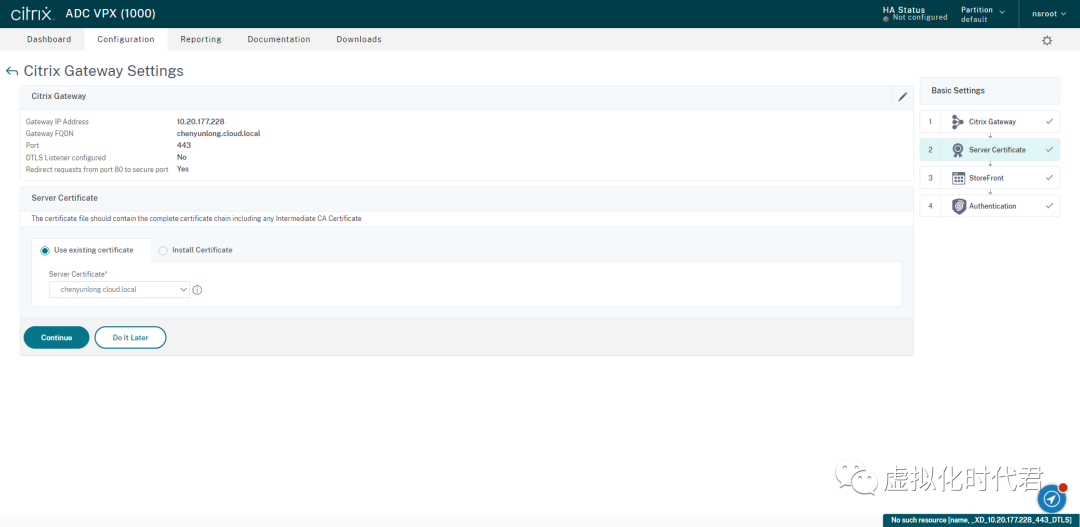Image resolution: width=1080 pixels, height=527 pixels.
Task: Click Gateway FQDN value chenyunlong.cloud.local
Action: point(218,133)
